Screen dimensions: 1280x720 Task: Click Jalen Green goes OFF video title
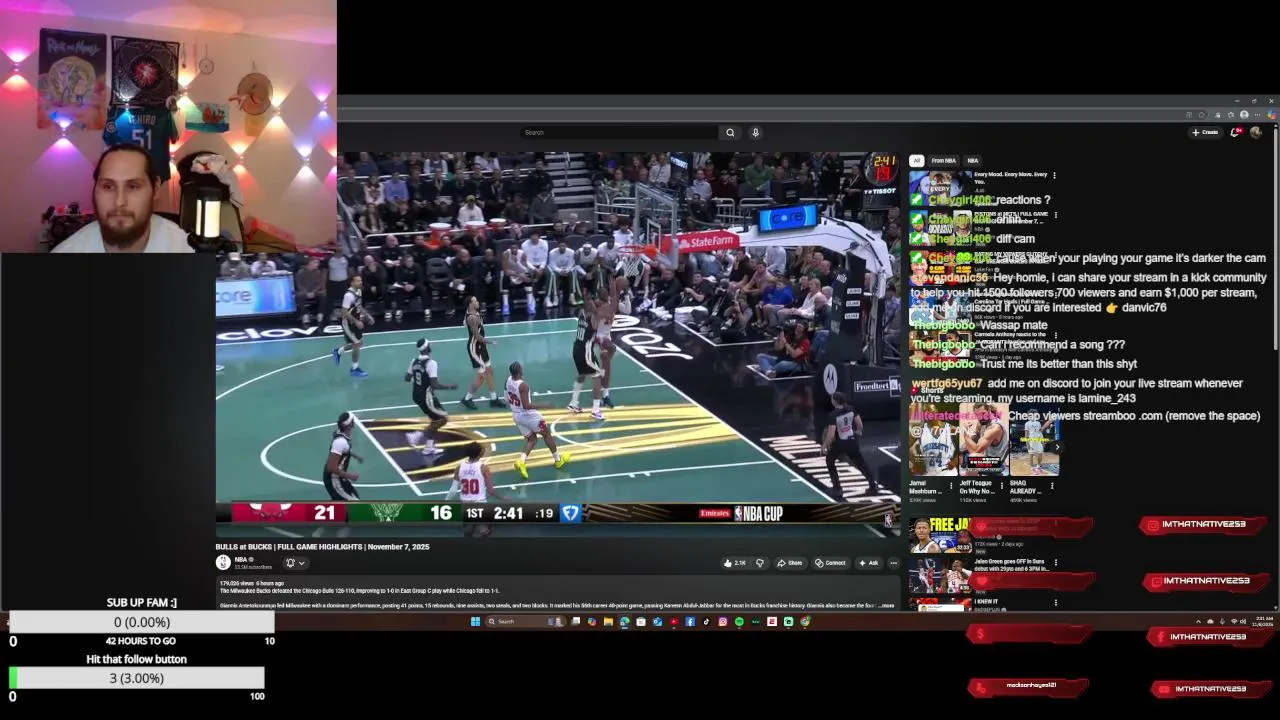coord(1011,565)
